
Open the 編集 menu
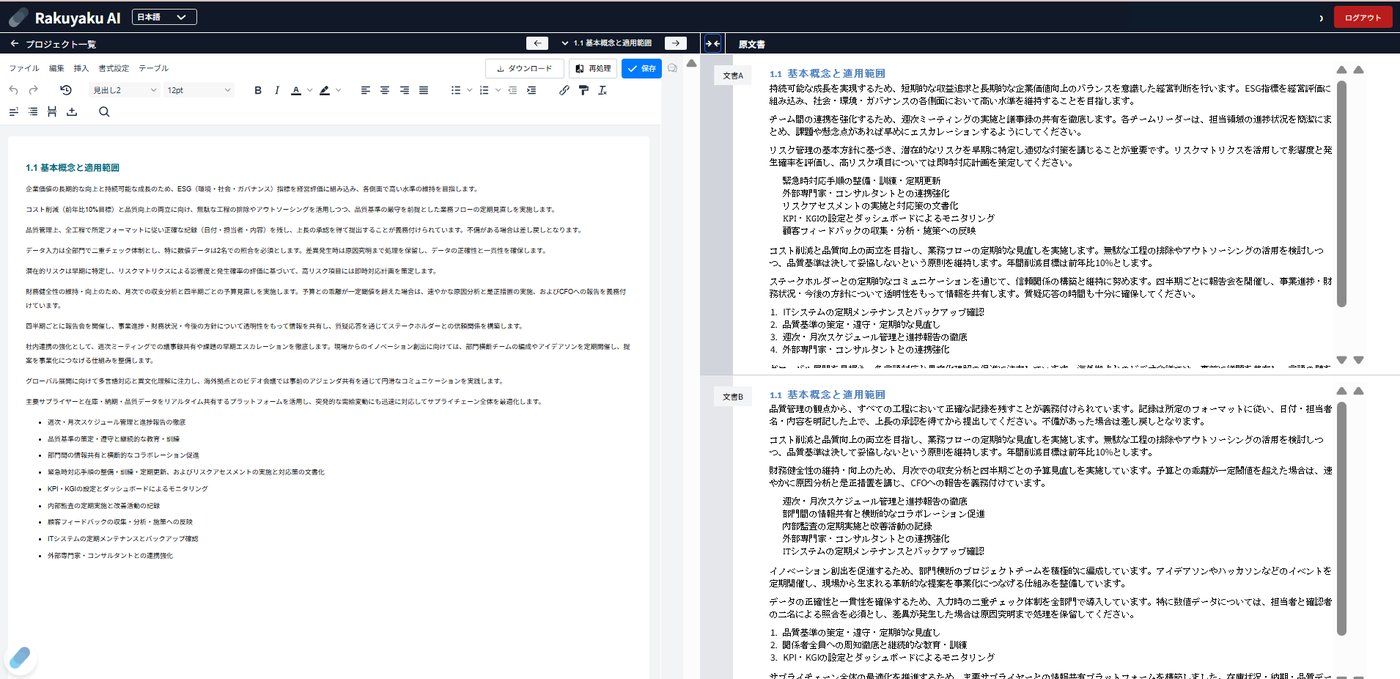(x=56, y=68)
